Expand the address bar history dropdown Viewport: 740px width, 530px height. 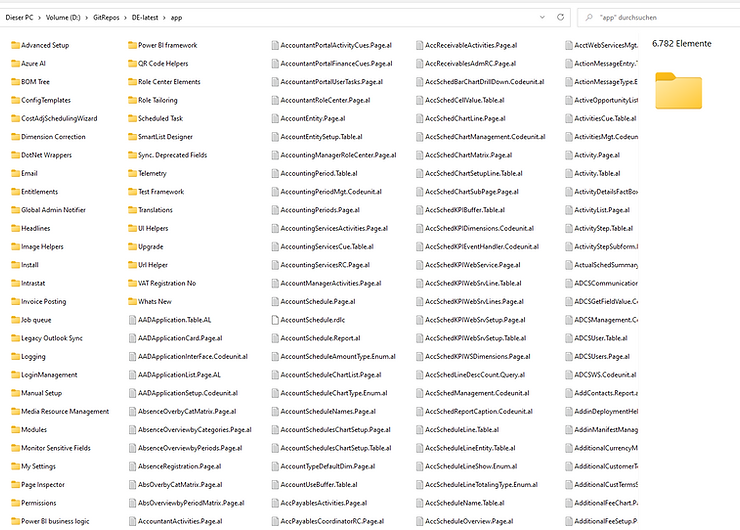(x=543, y=18)
